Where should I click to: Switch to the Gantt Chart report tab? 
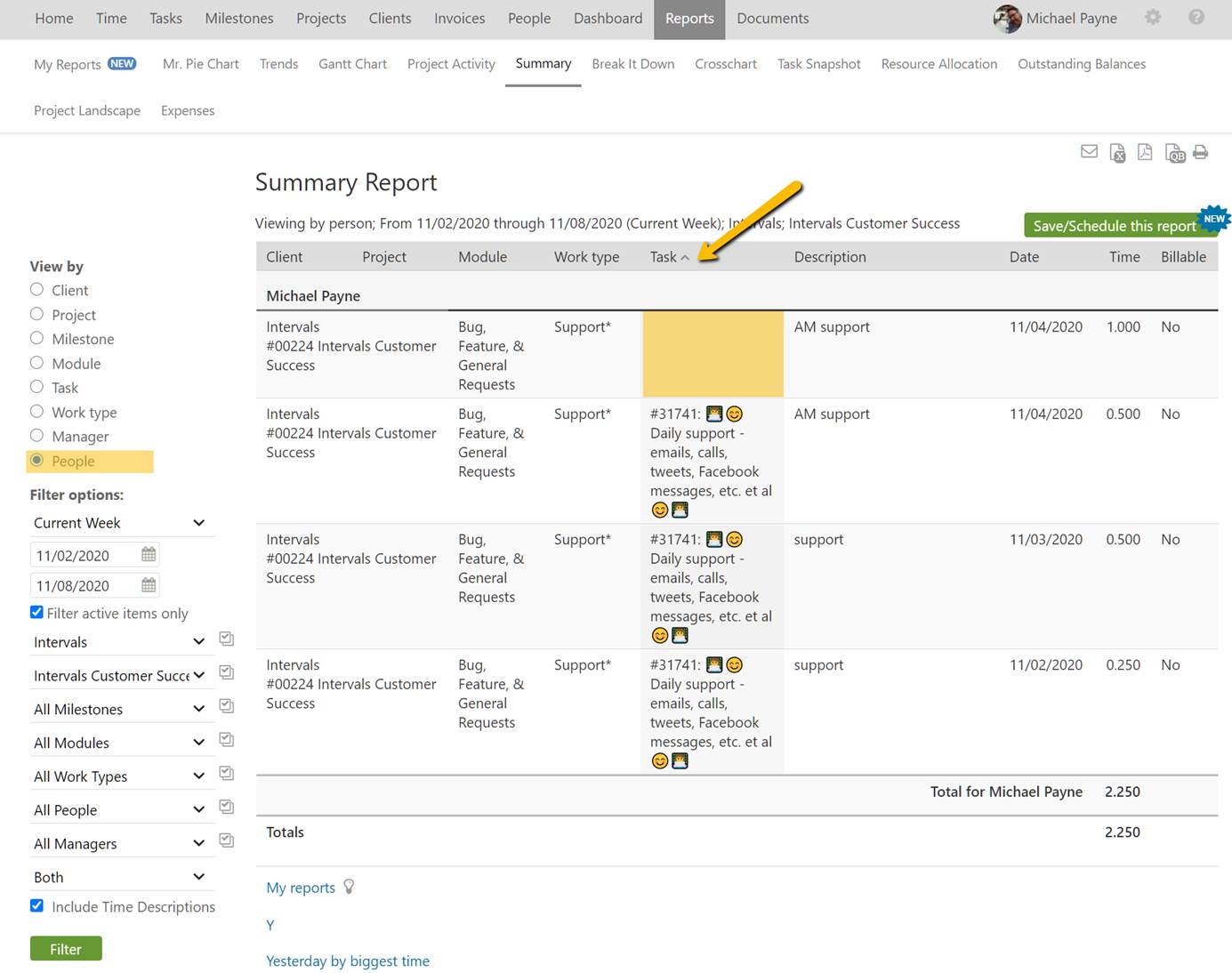(x=352, y=64)
